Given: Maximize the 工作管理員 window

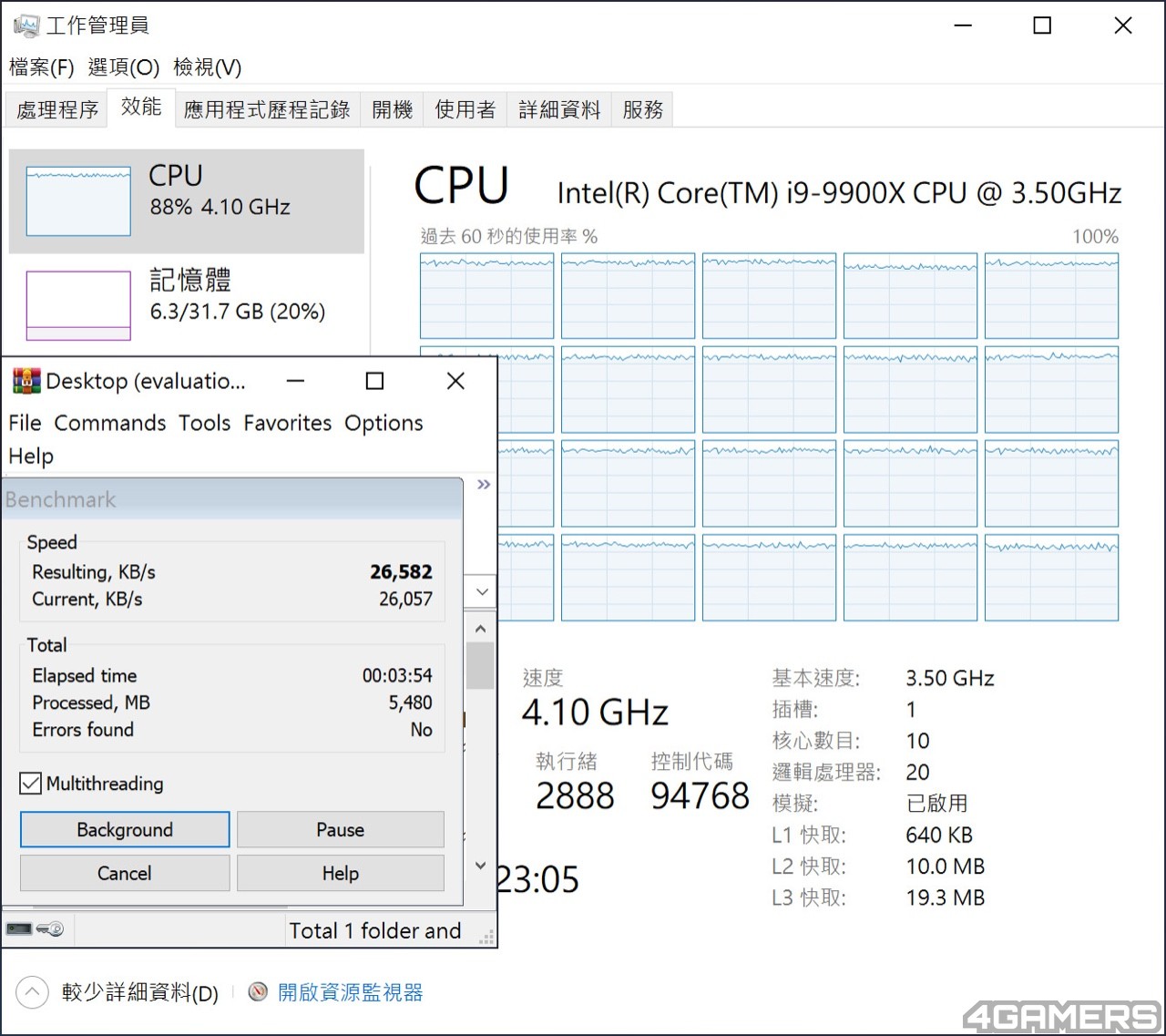Looking at the screenshot, I should [x=1042, y=26].
